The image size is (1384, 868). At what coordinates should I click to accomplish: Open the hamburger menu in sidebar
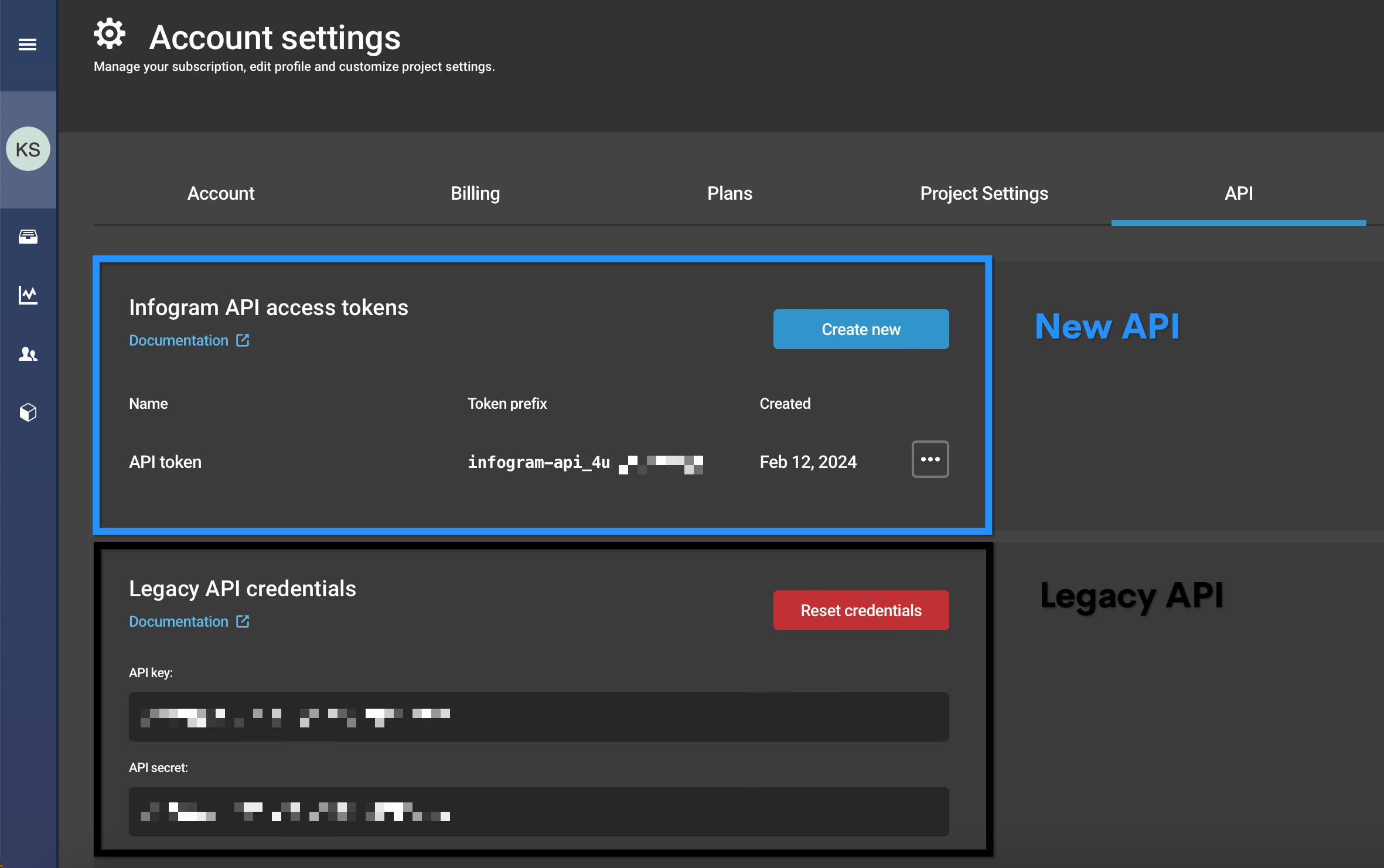point(28,45)
